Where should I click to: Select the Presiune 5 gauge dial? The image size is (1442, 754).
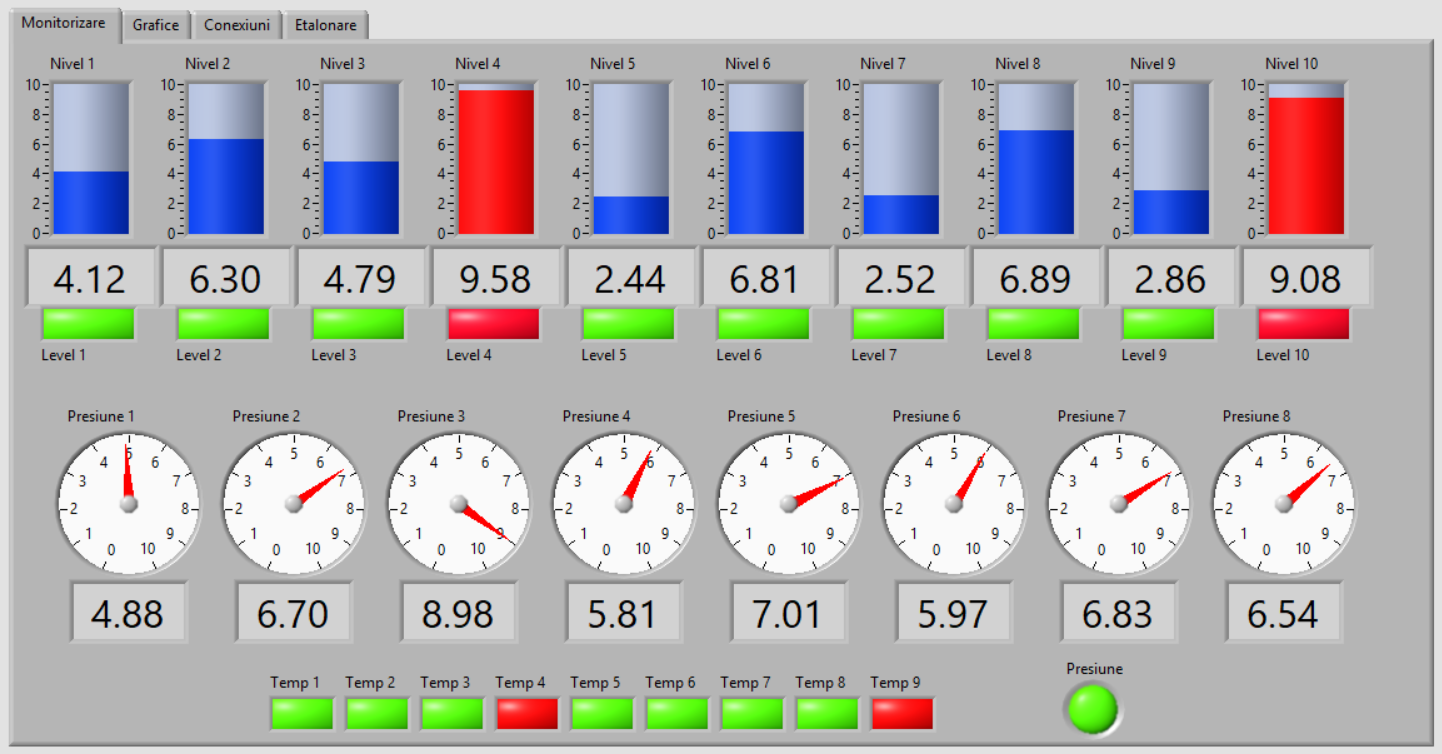[788, 504]
